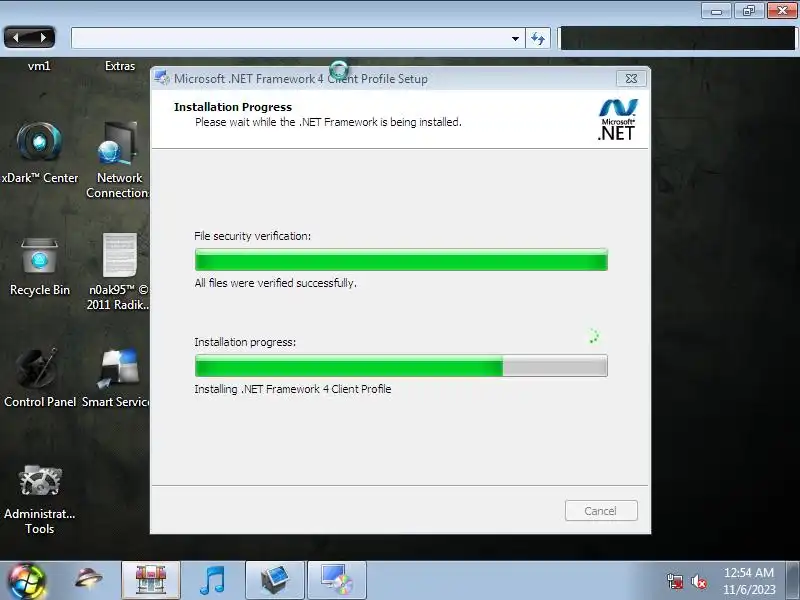
Task: Click the Show desktop strip after the clock
Action: pyautogui.click(x=793, y=581)
